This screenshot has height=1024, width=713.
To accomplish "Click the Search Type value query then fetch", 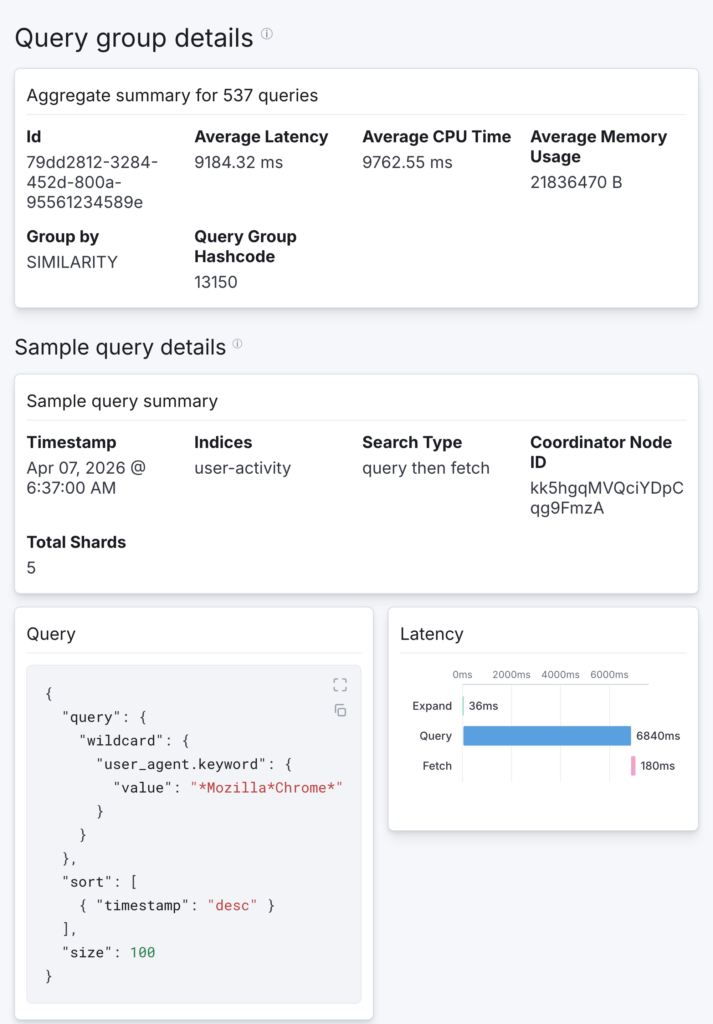I will pyautogui.click(x=426, y=468).
